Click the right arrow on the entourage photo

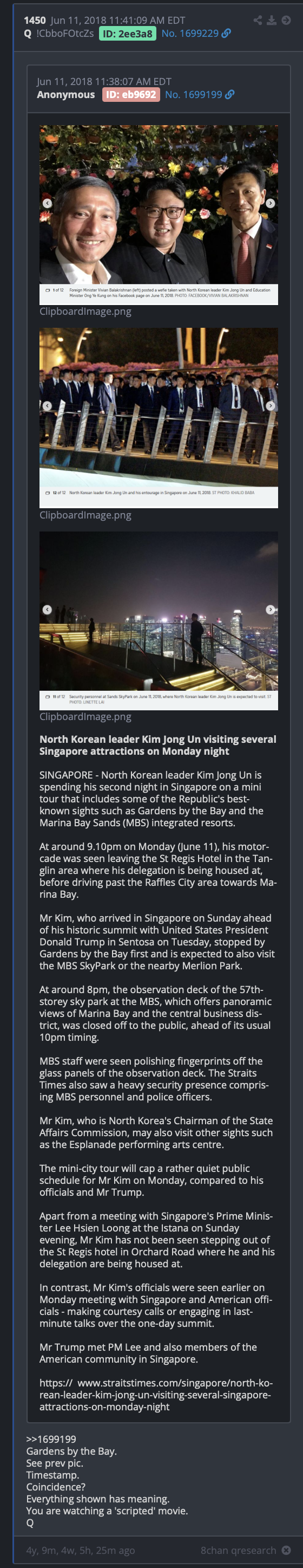(270, 405)
